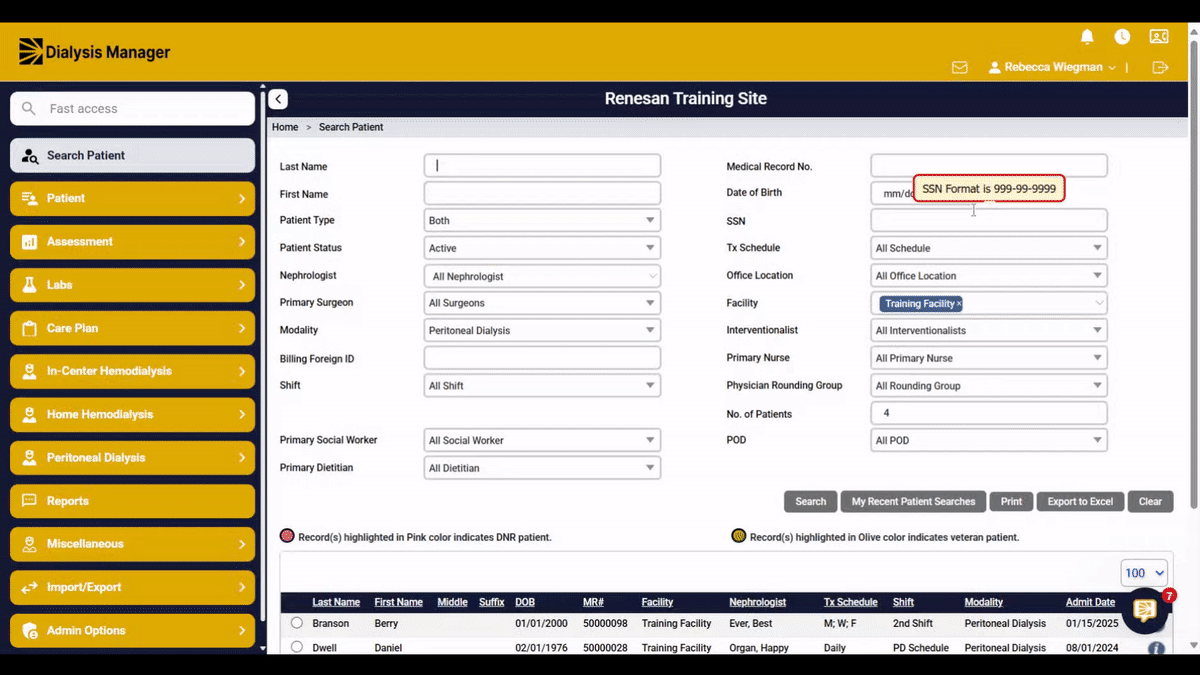Collapse sidebar with the back arrow icon
The height and width of the screenshot is (675, 1200).
[x=278, y=99]
